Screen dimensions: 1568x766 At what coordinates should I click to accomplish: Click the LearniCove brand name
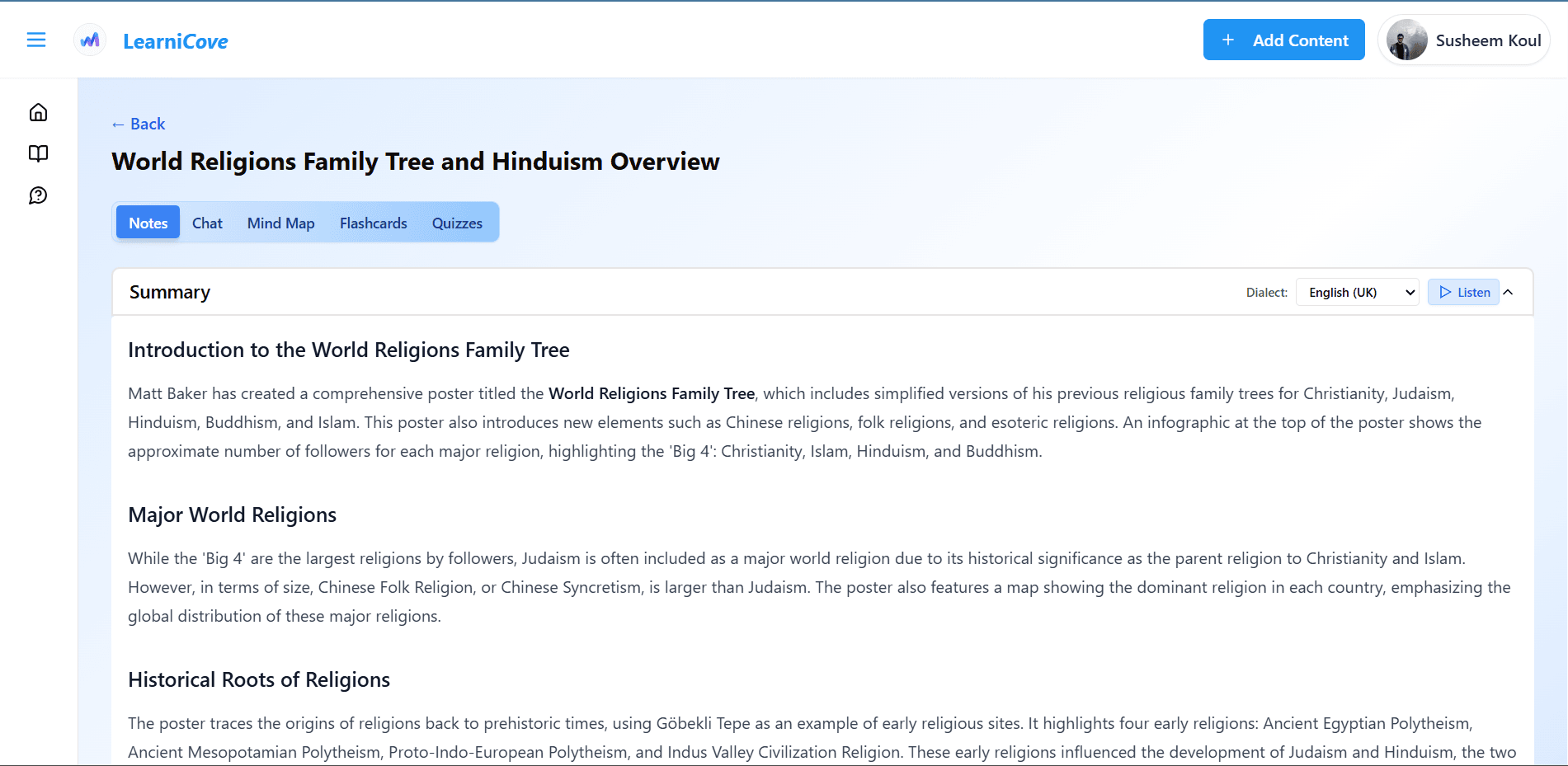[x=175, y=41]
